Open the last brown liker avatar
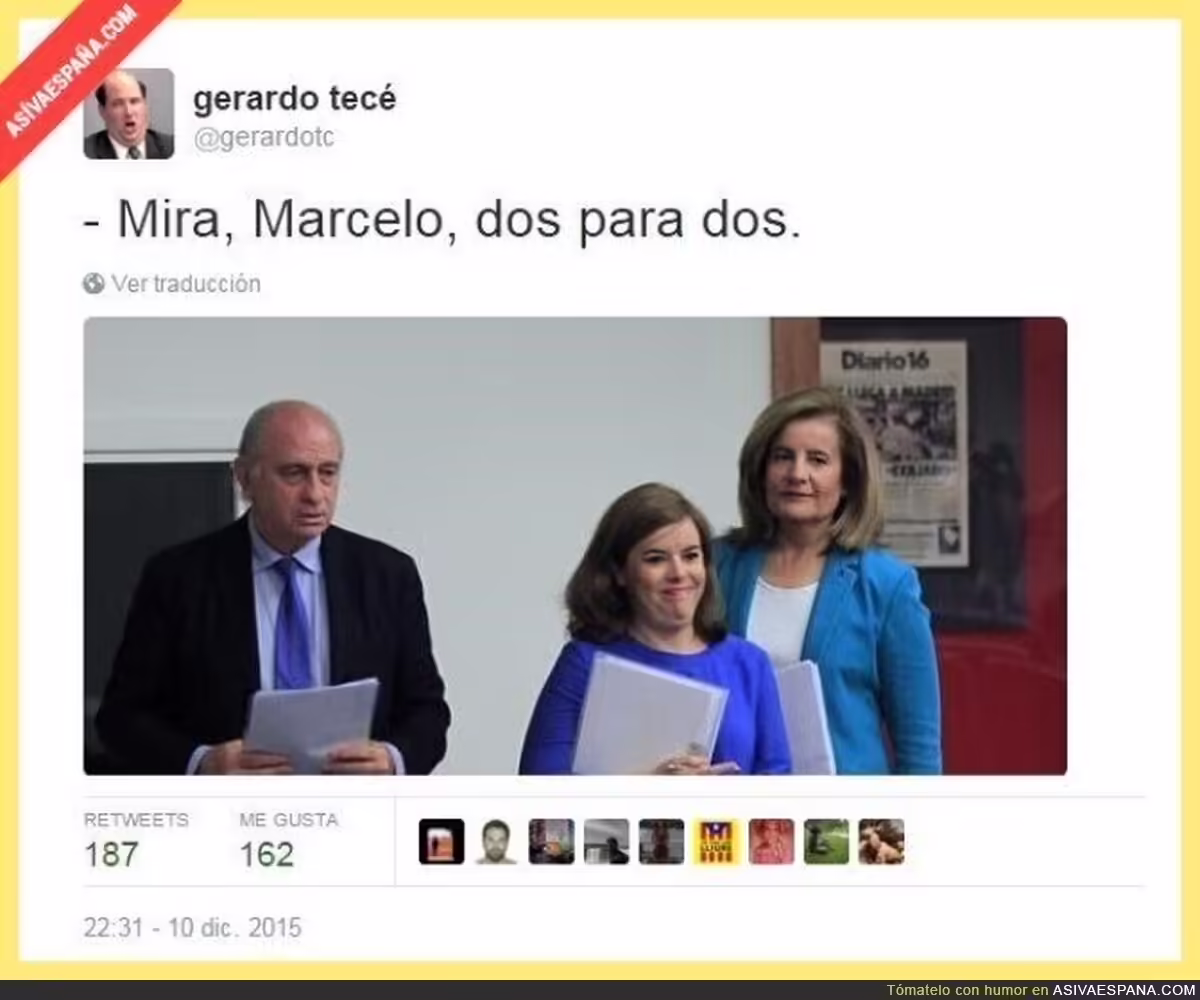Screen dimensions: 1200x1000 (881, 841)
